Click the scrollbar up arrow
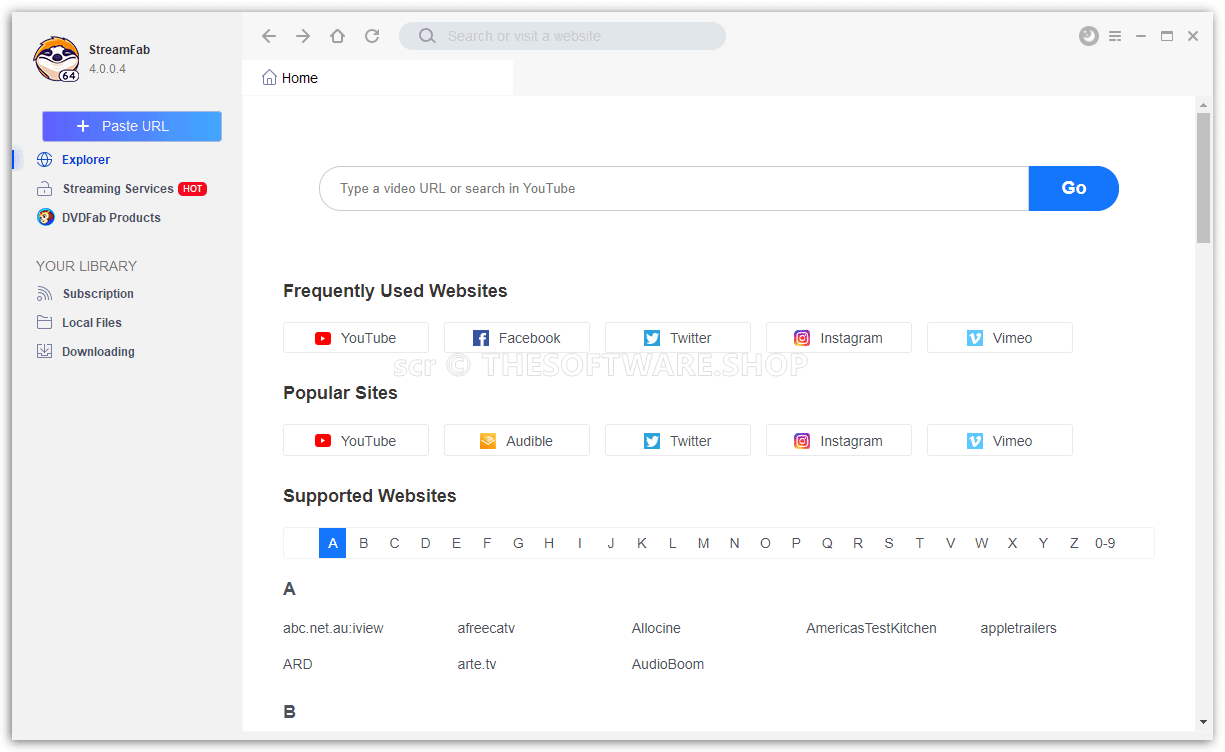 coord(1203,104)
